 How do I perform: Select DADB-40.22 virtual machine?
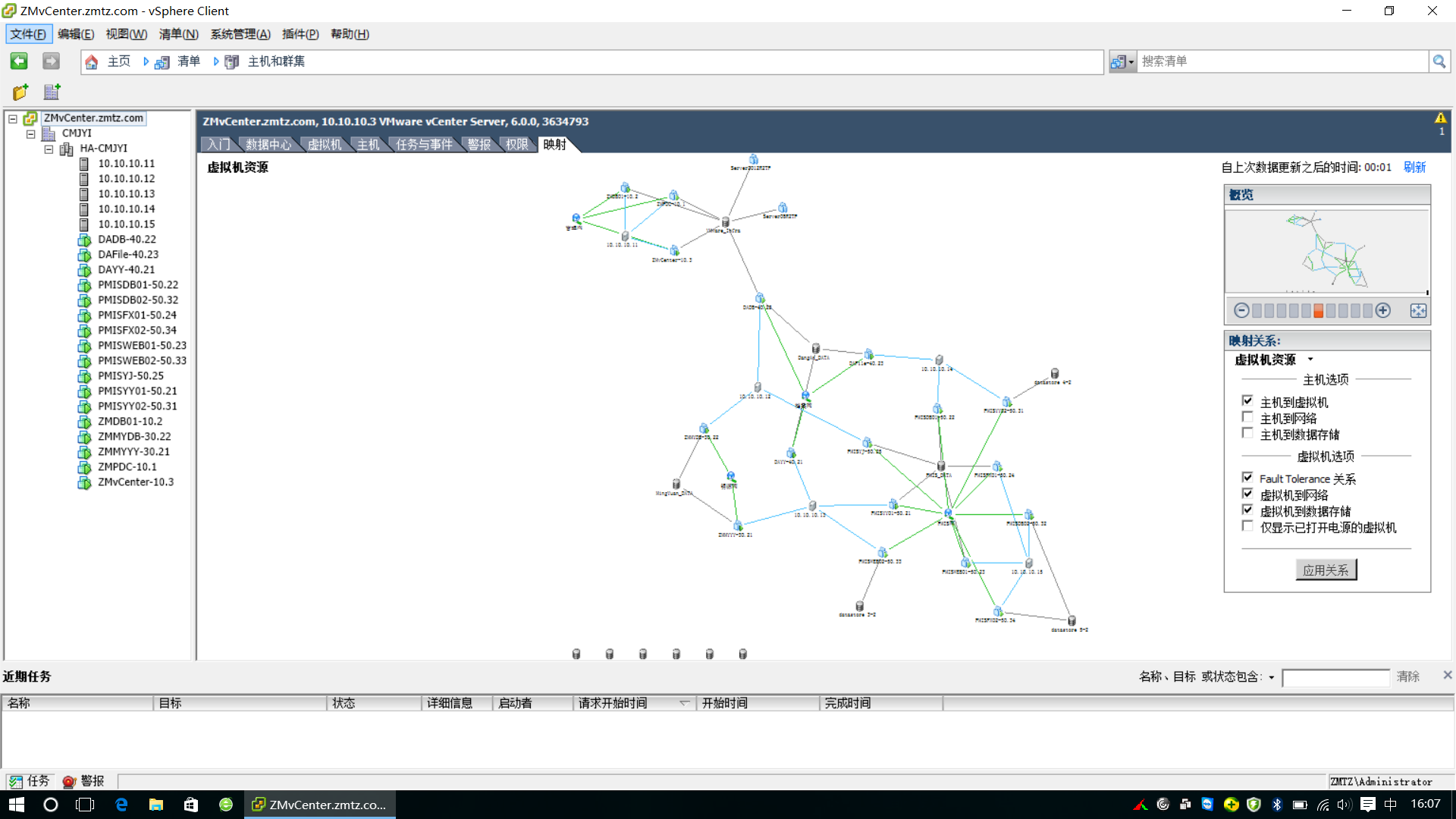(x=127, y=239)
